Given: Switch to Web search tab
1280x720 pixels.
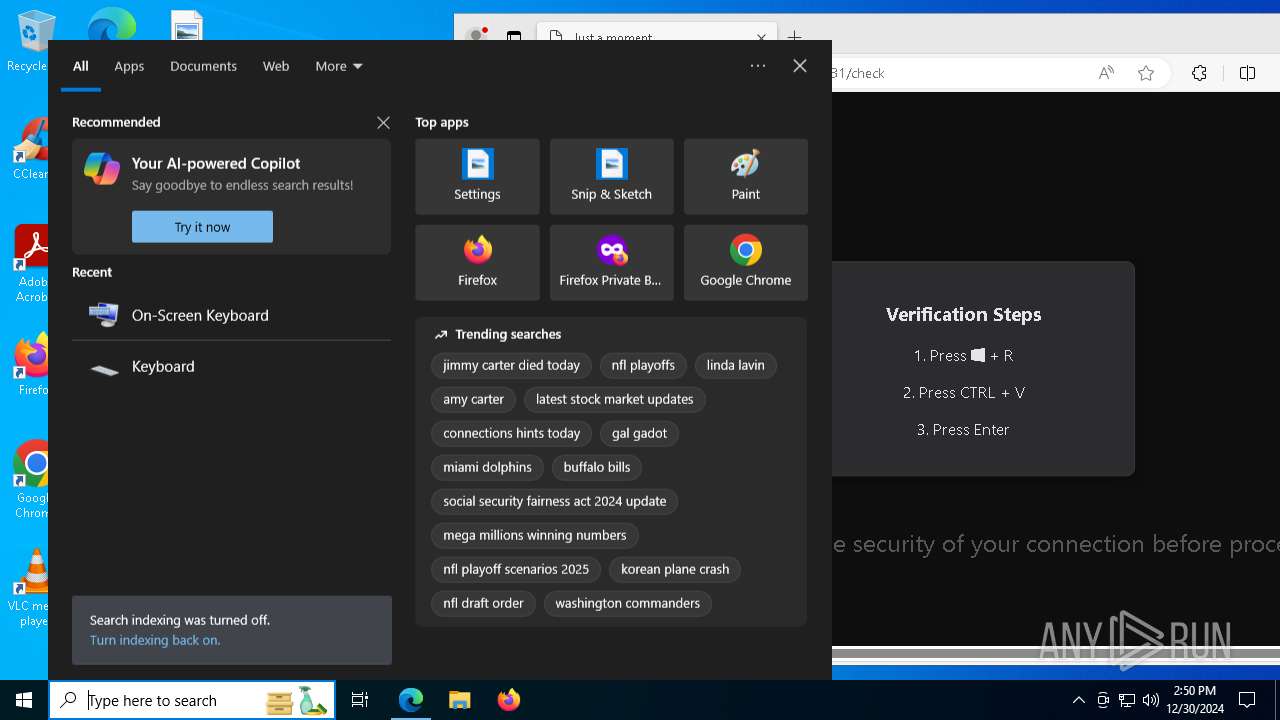Looking at the screenshot, I should pos(276,66).
